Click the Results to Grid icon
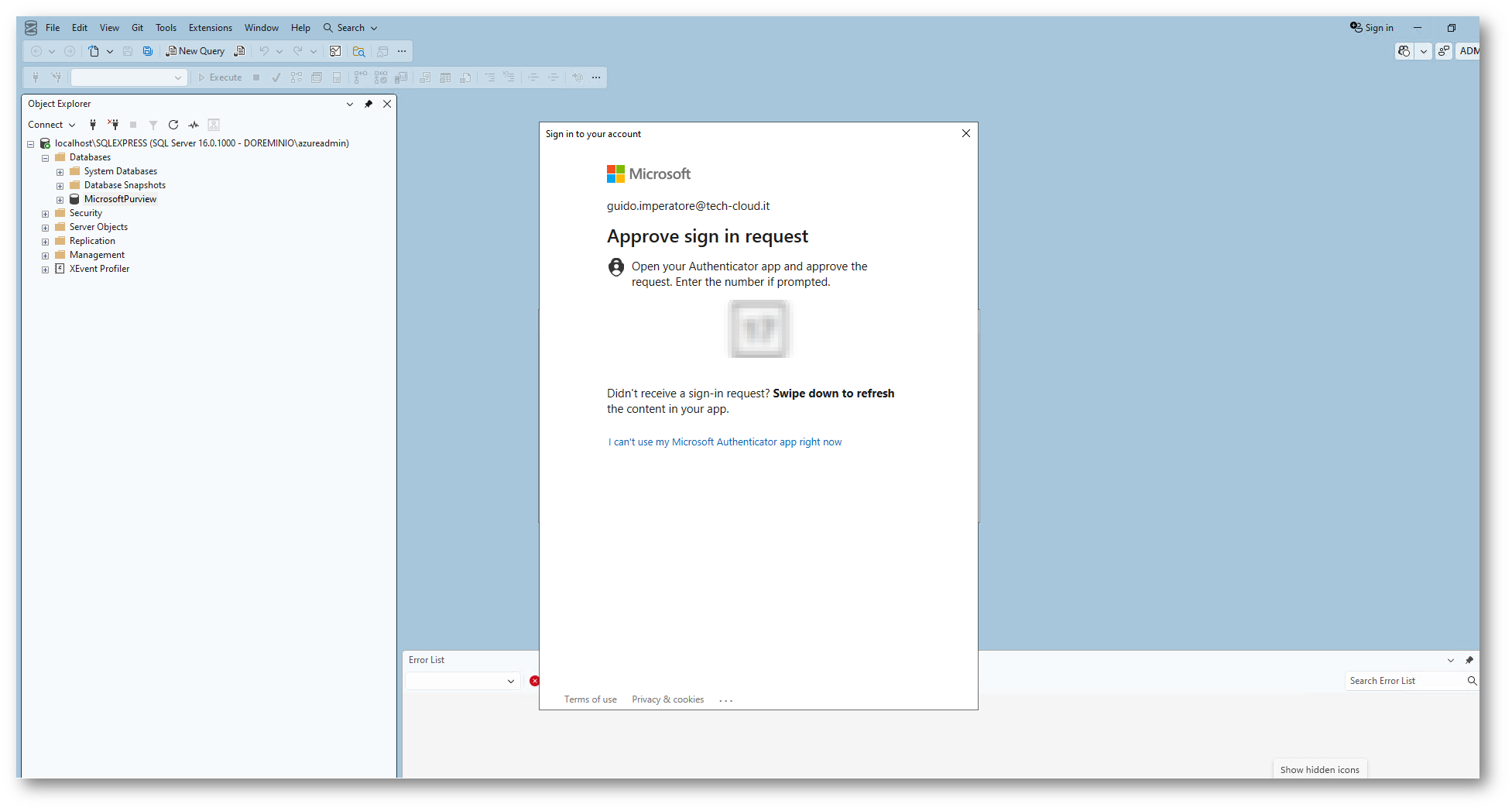The height and width of the screenshot is (811, 1512). (x=445, y=77)
